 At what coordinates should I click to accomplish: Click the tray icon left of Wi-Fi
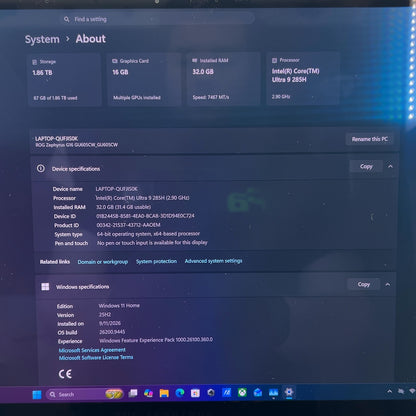click(401, 391)
